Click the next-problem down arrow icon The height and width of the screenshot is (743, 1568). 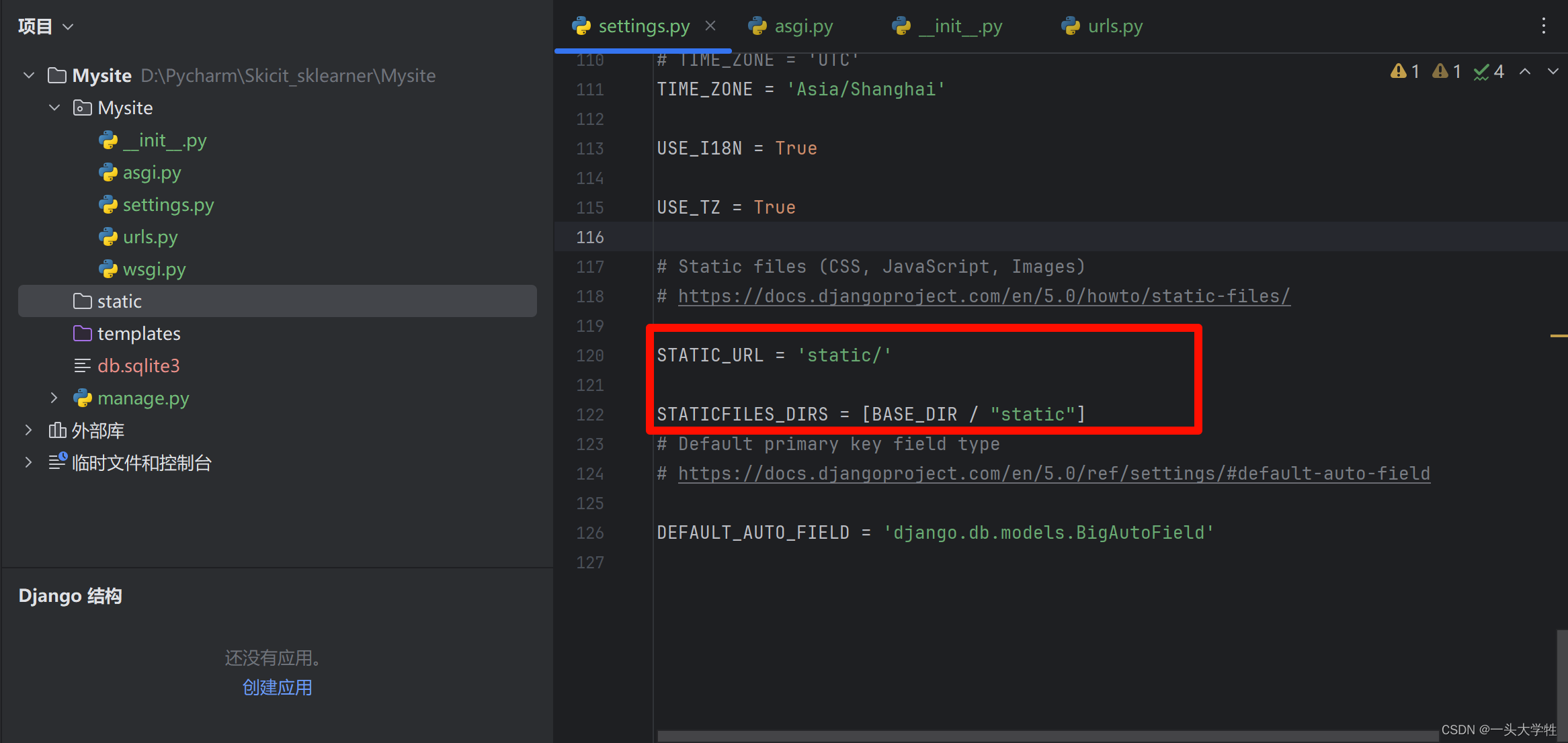1553,71
